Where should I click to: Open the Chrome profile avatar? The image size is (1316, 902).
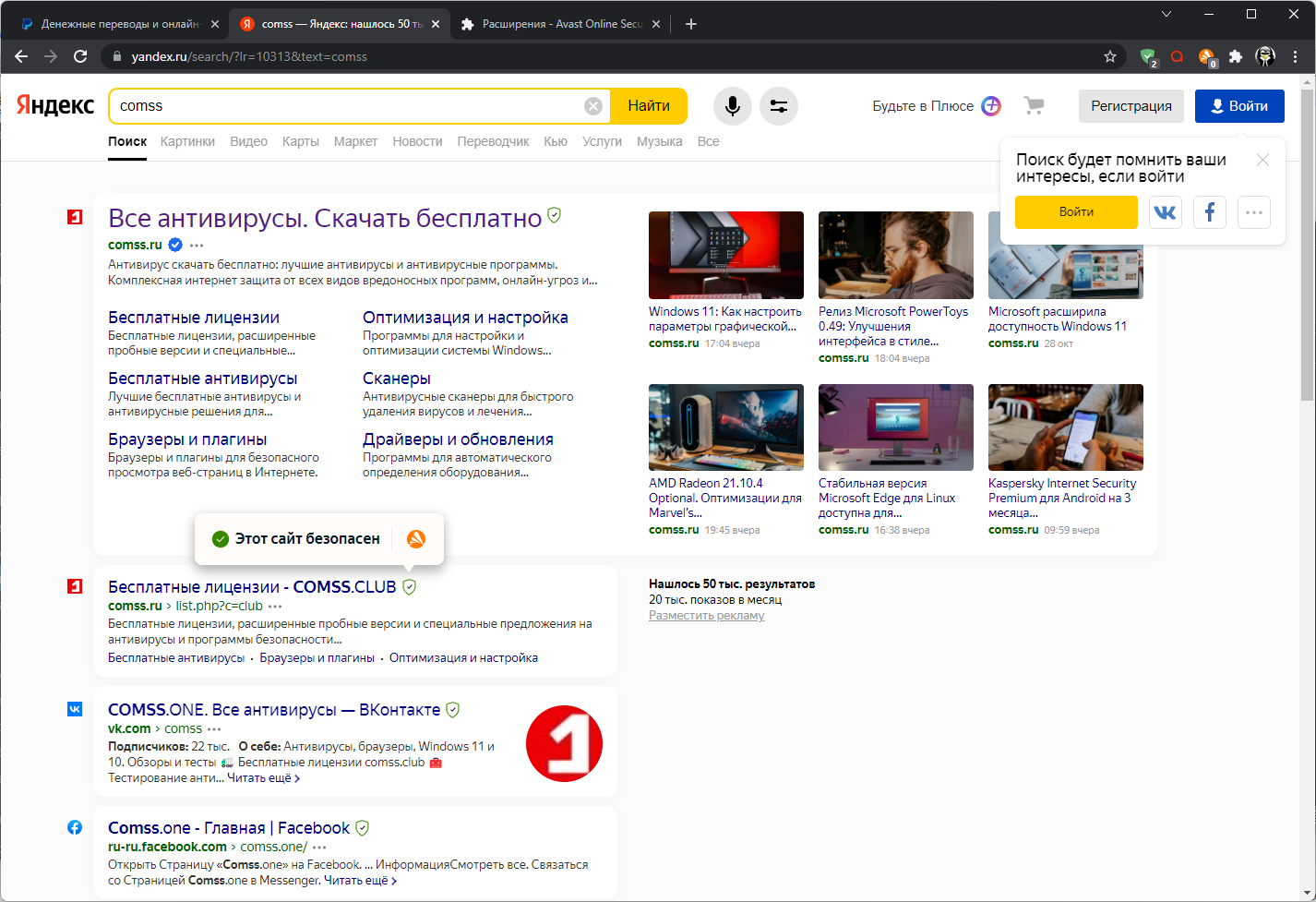pyautogui.click(x=1266, y=56)
